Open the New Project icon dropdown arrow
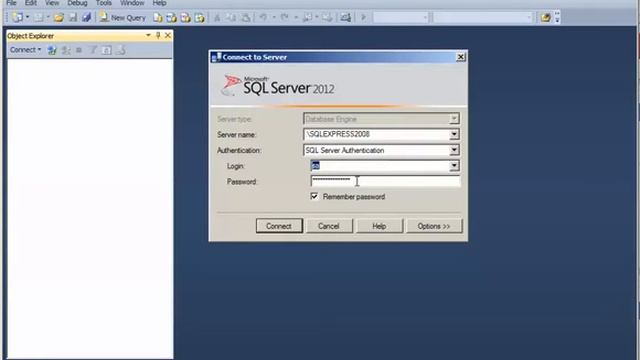 pyautogui.click(x=27, y=18)
